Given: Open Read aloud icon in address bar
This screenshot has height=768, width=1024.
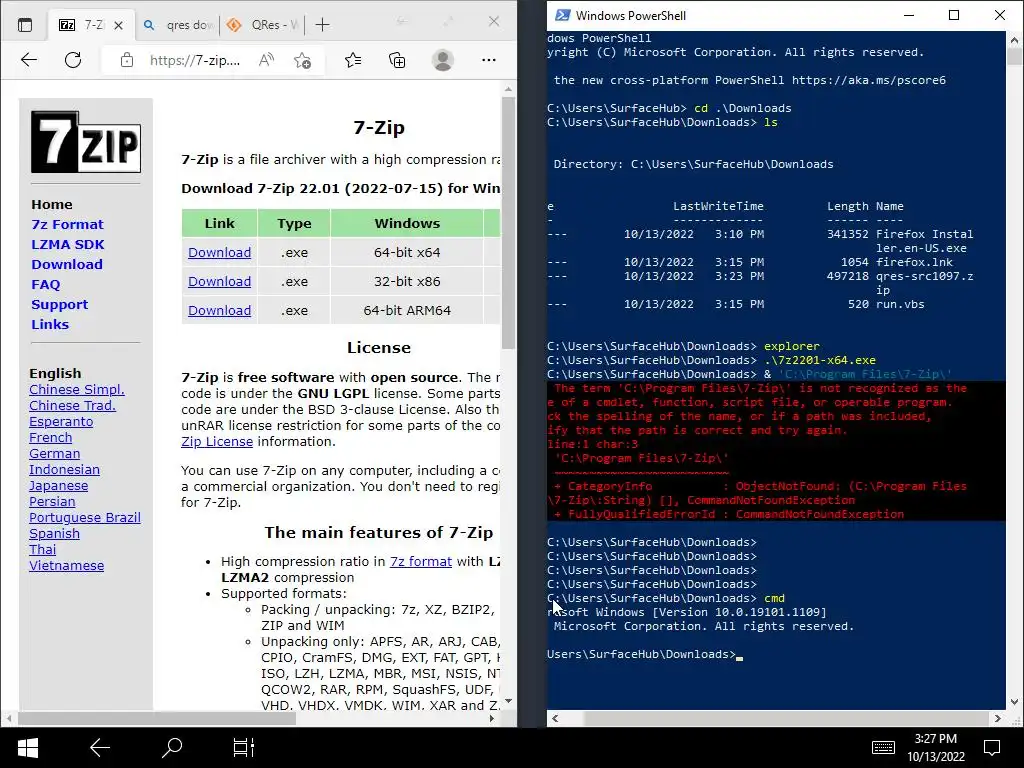Looking at the screenshot, I should point(266,61).
